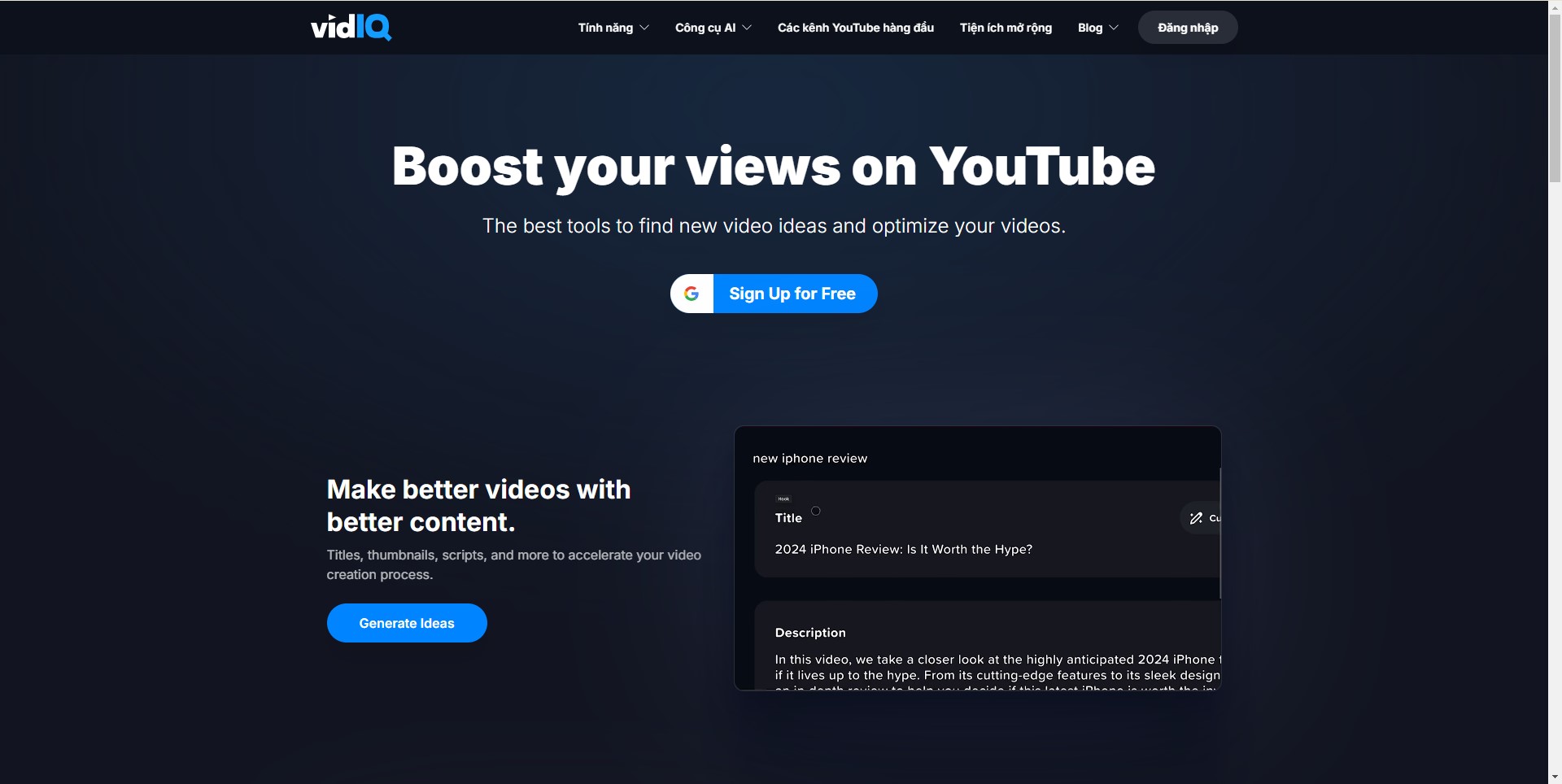Expand the Blog chevron
This screenshot has height=784, width=1562.
1114,28
